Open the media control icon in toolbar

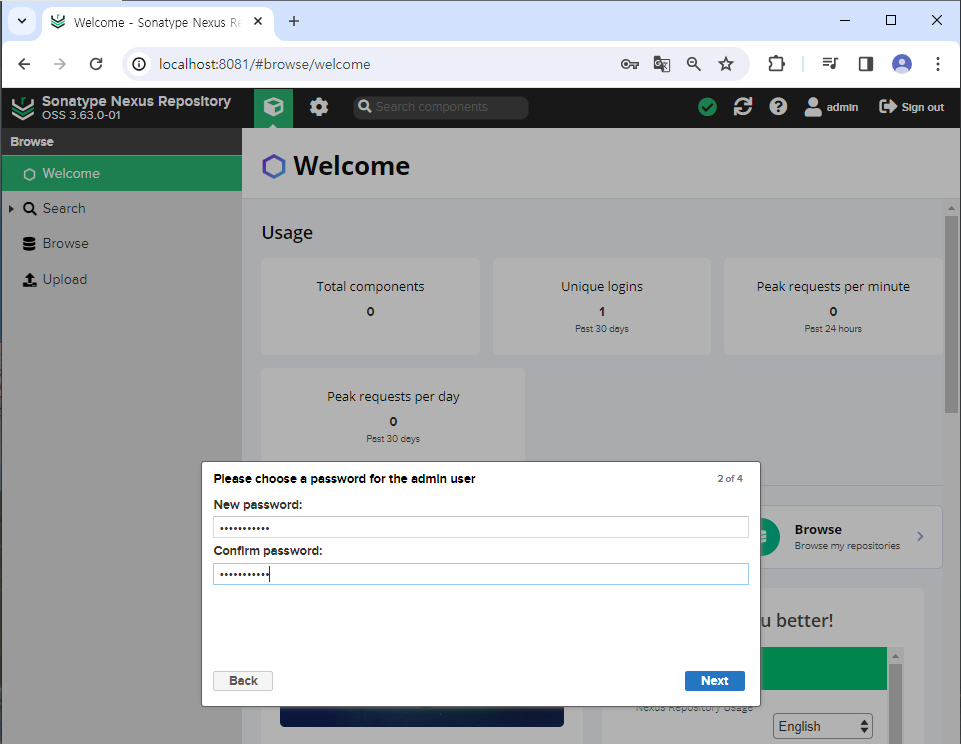pyautogui.click(x=830, y=64)
